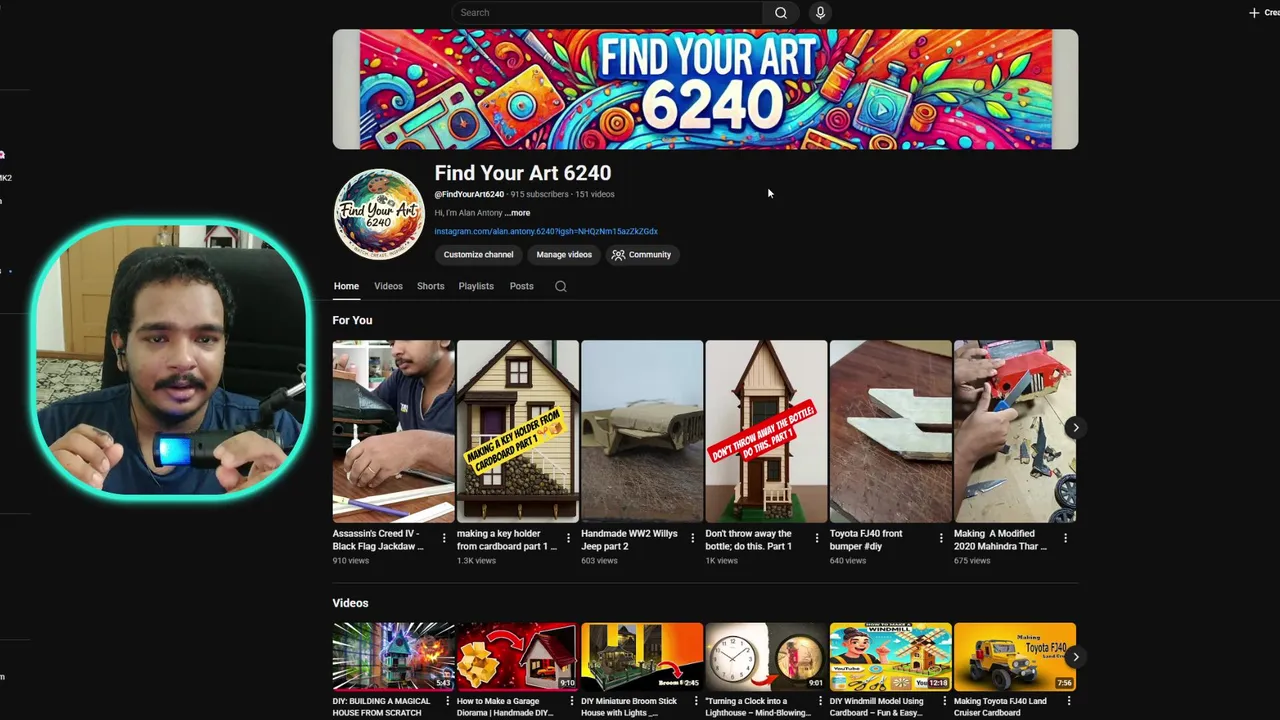Click Customize channel button

[478, 255]
